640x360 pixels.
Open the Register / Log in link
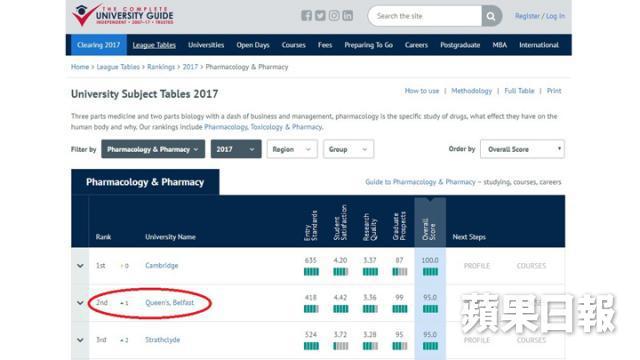(x=540, y=16)
